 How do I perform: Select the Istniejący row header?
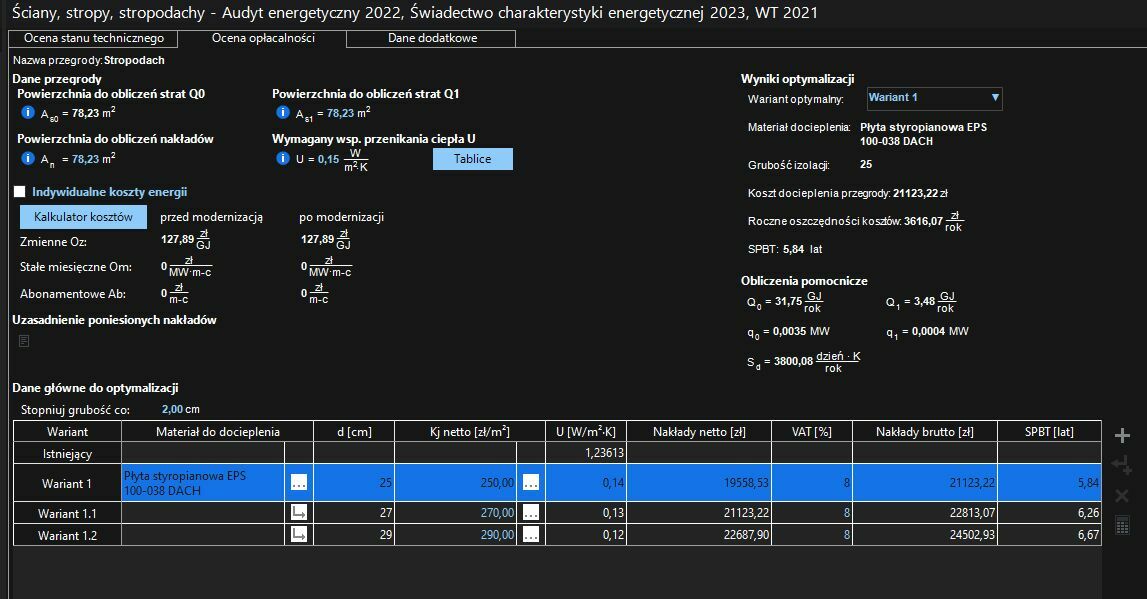[67, 453]
